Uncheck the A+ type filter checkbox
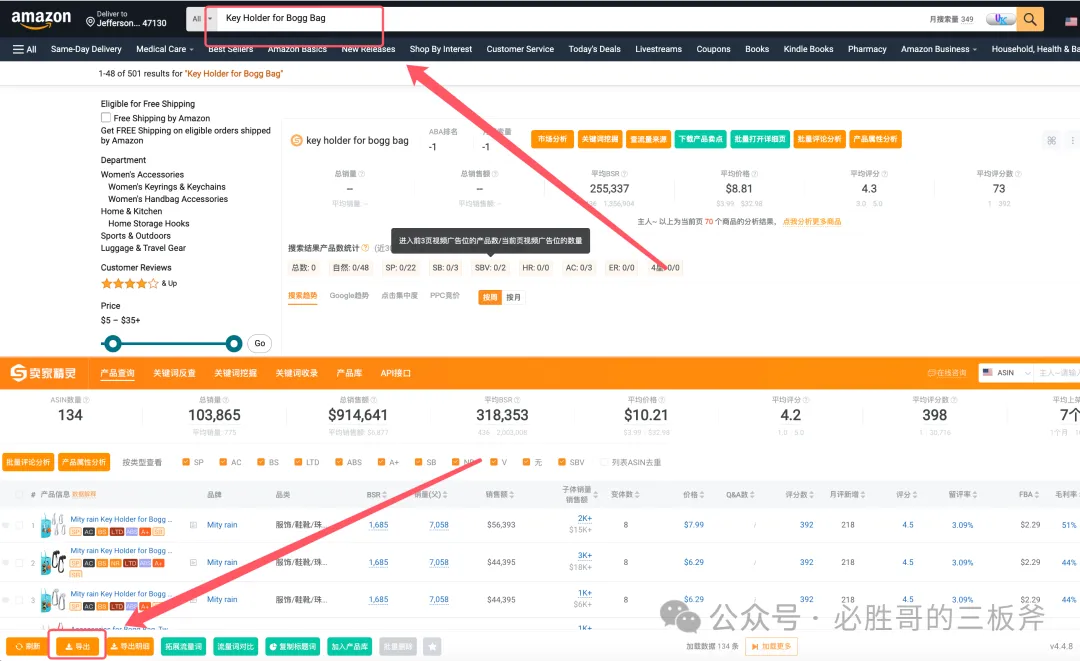The height and width of the screenshot is (661, 1080). (x=382, y=462)
